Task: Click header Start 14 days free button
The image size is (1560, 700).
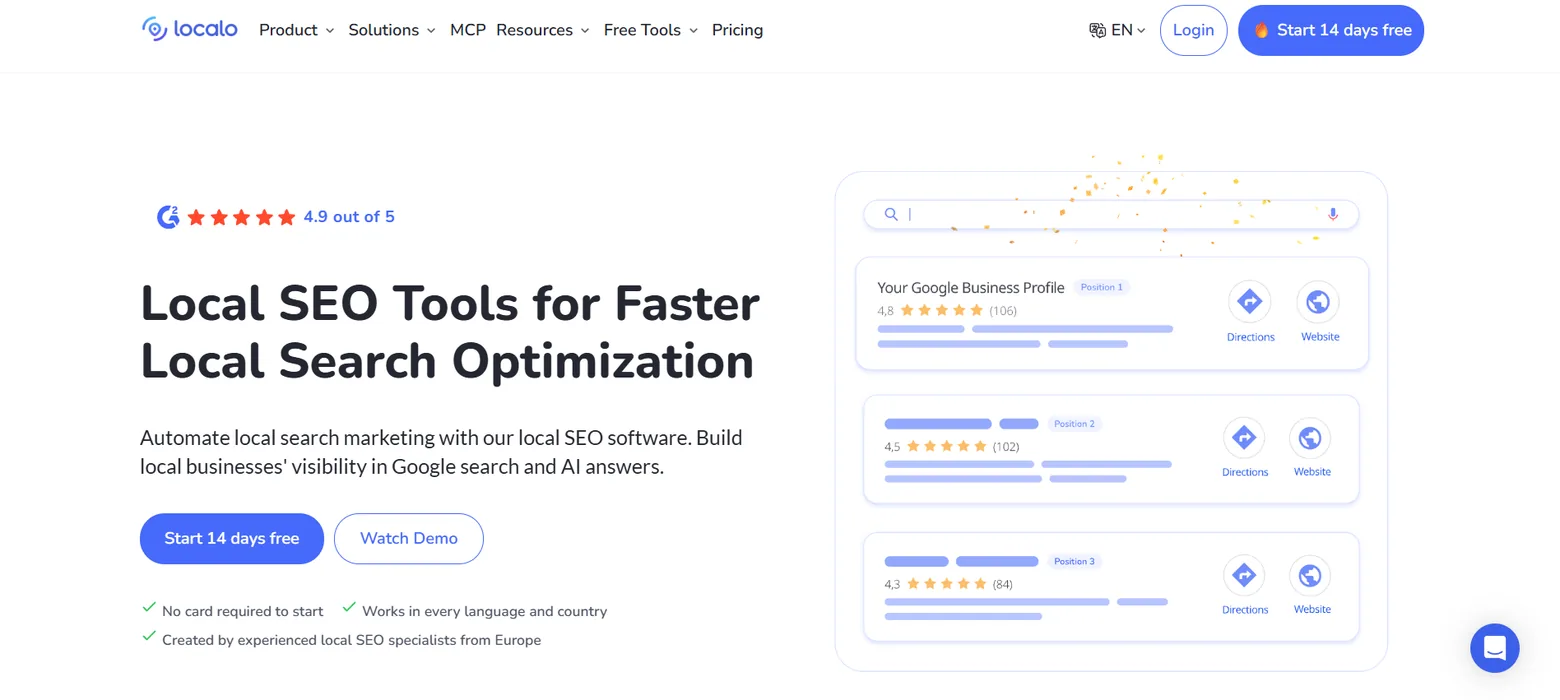Action: tap(1331, 30)
